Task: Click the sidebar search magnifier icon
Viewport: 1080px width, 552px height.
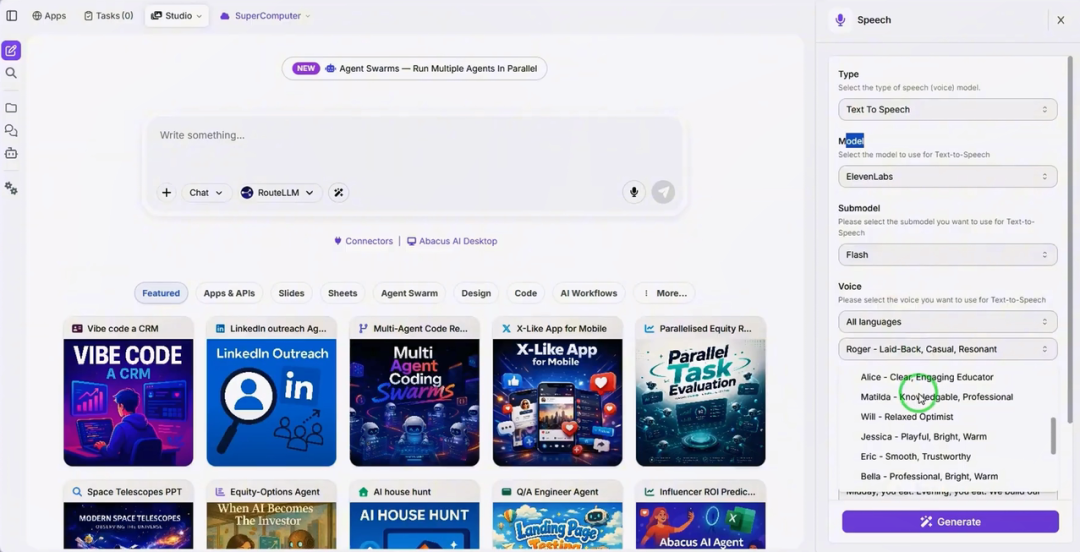Action: pos(11,73)
